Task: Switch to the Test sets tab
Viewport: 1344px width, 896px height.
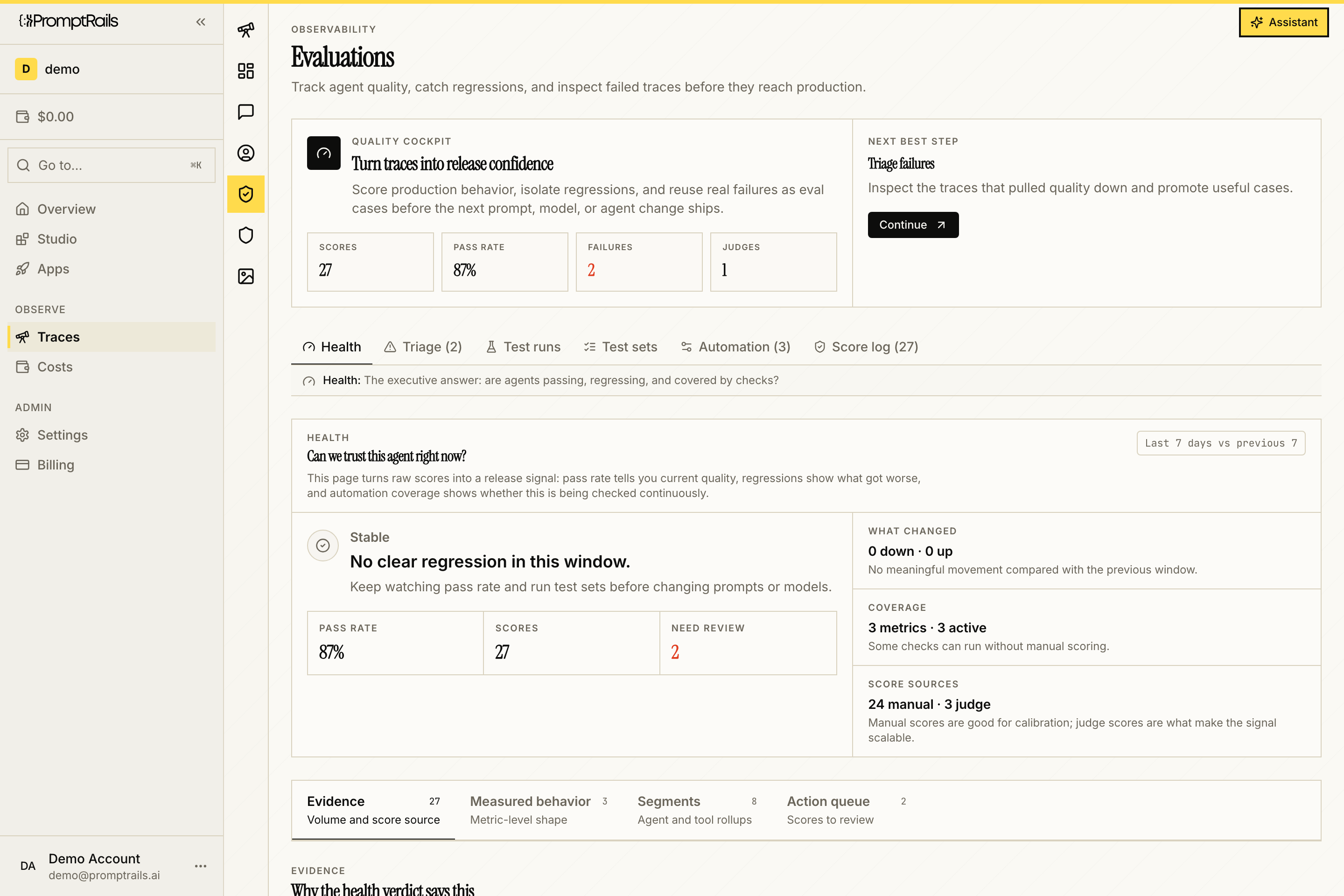Action: click(x=621, y=347)
